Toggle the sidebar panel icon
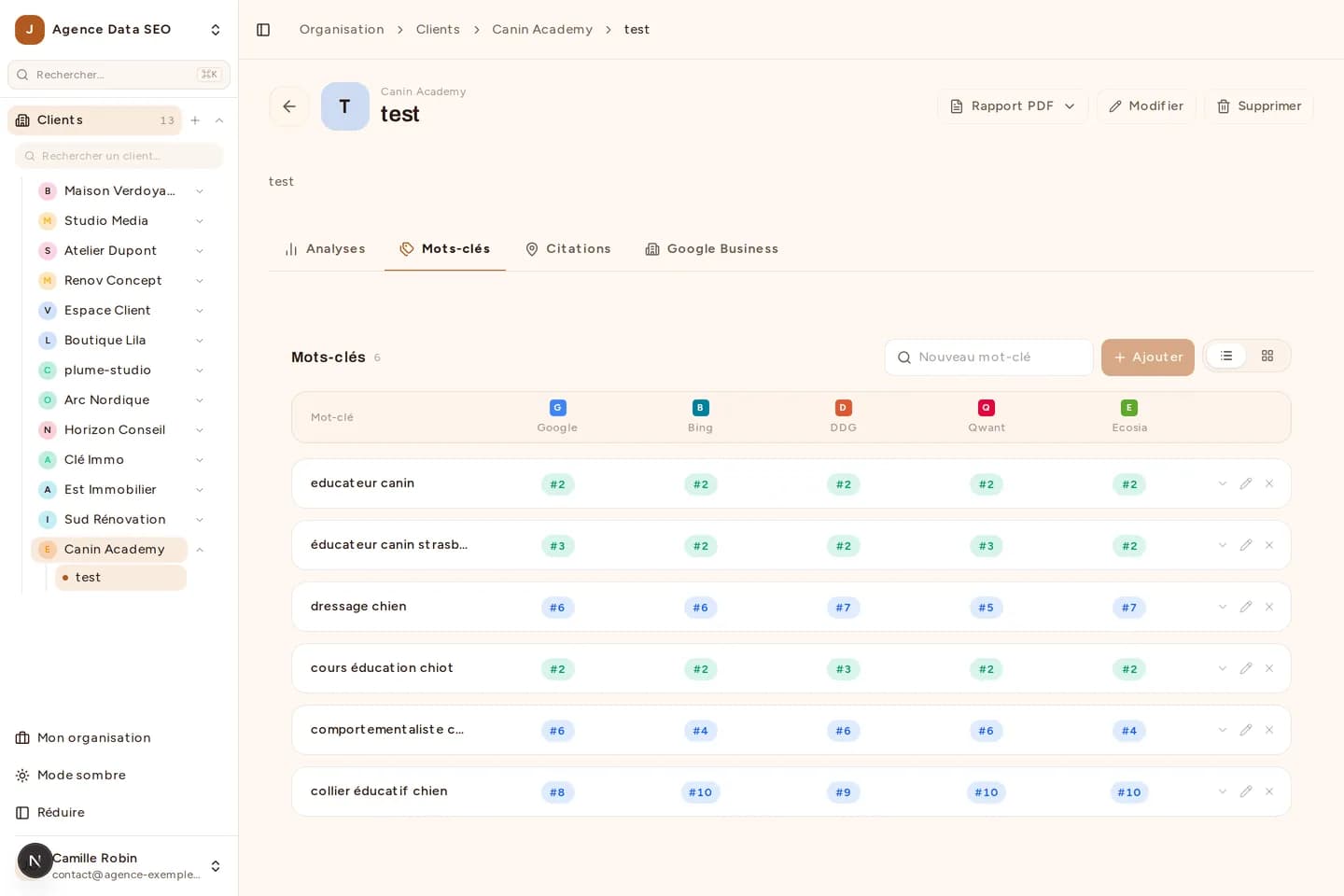Image resolution: width=1344 pixels, height=896 pixels. (x=263, y=30)
